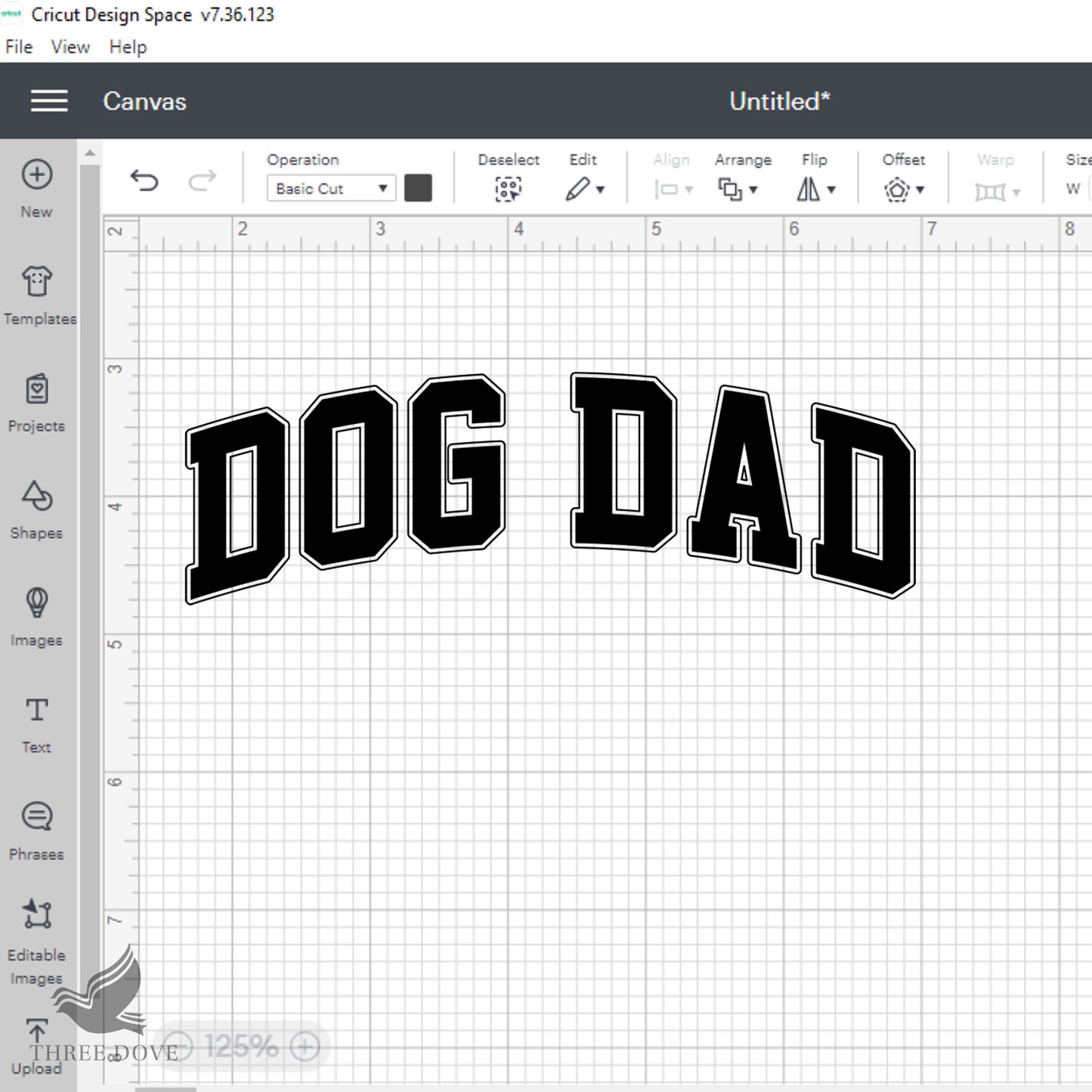This screenshot has width=1092, height=1092.
Task: Click the 125% zoom level
Action: [241, 1047]
